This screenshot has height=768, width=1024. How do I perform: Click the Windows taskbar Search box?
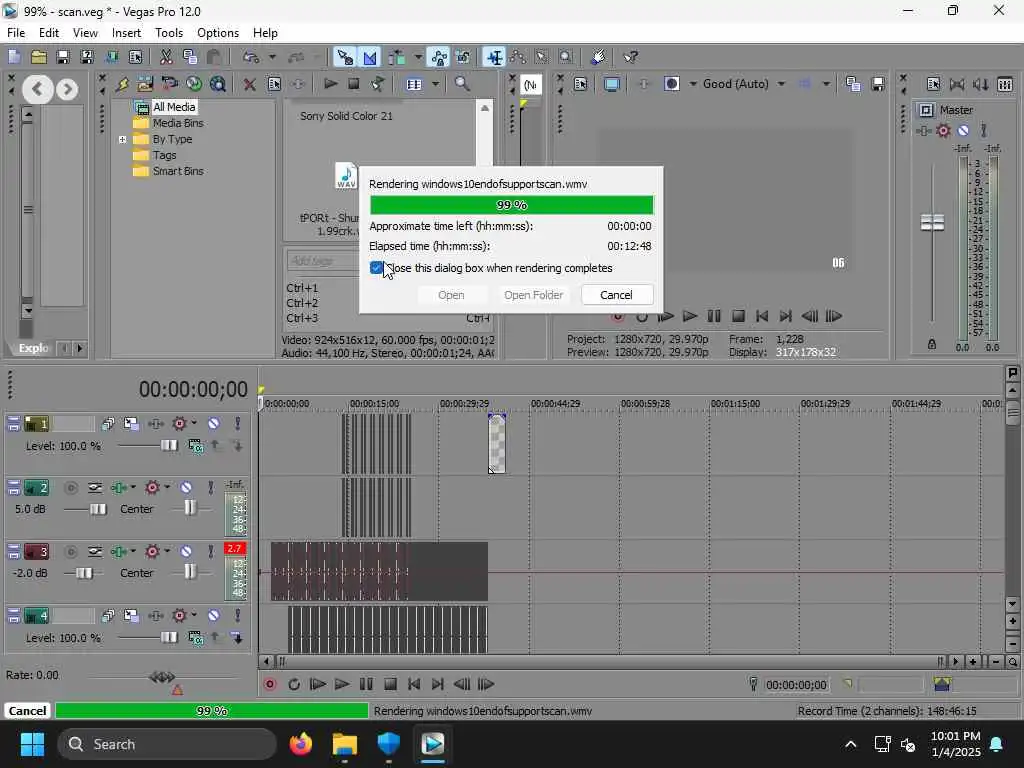pyautogui.click(x=167, y=744)
